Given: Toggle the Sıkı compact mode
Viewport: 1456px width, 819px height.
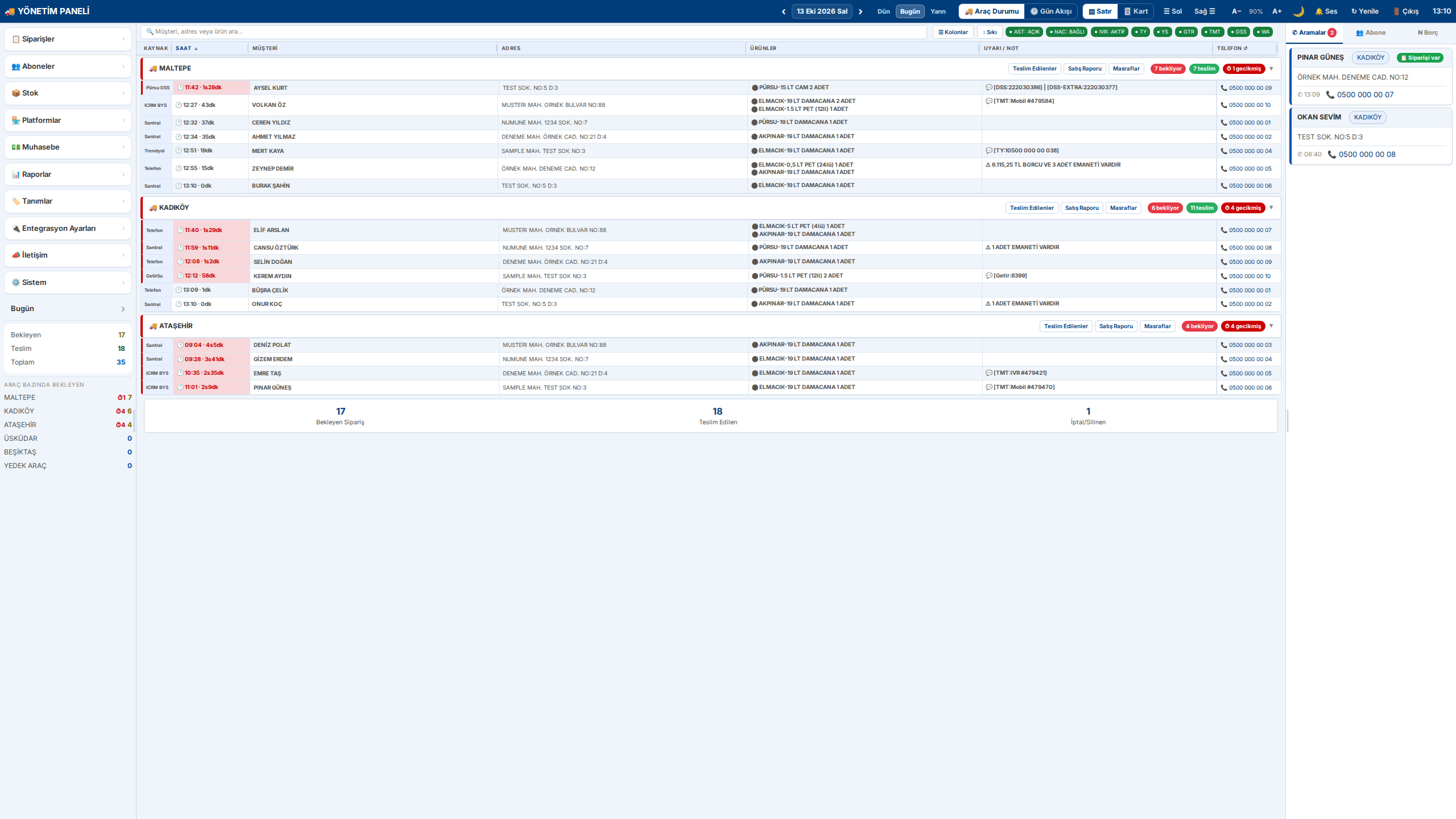Looking at the screenshot, I should (990, 32).
